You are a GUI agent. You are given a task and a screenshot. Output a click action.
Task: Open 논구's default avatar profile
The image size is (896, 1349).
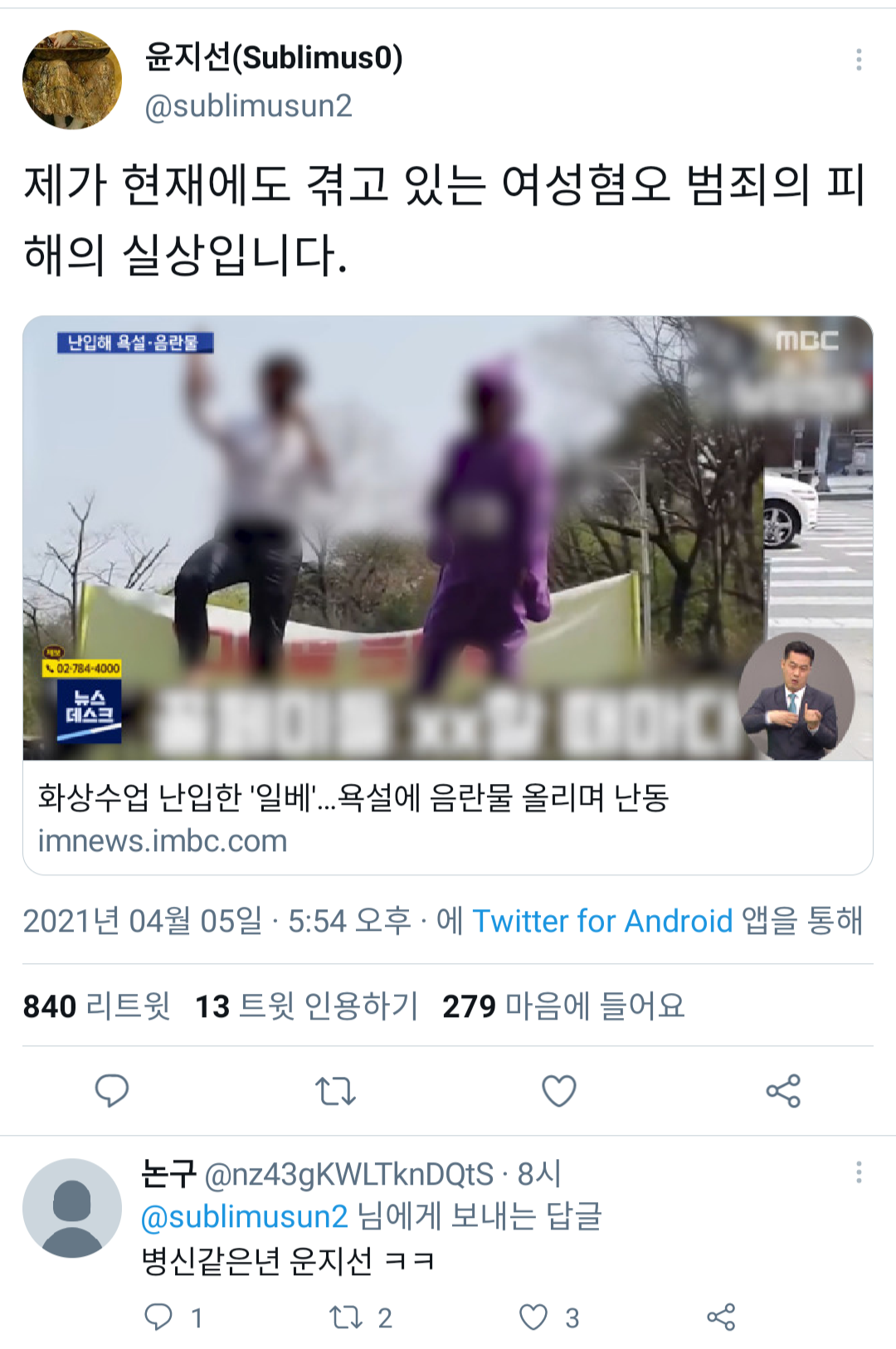tap(72, 1208)
